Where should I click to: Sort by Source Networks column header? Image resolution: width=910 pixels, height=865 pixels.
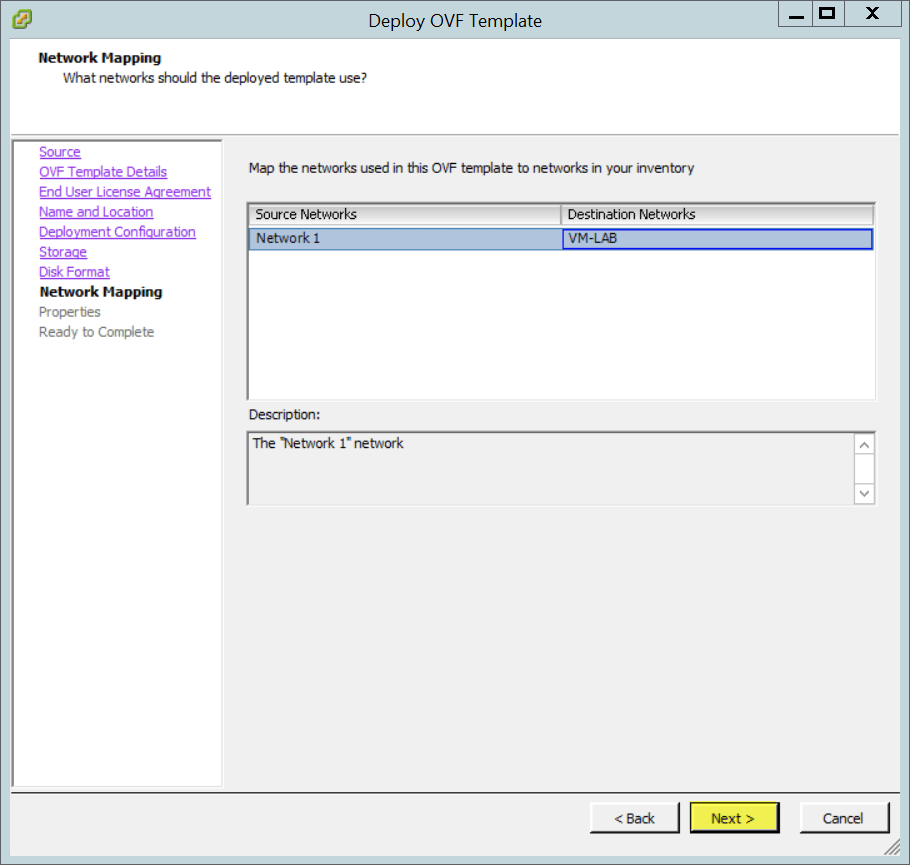pos(405,214)
